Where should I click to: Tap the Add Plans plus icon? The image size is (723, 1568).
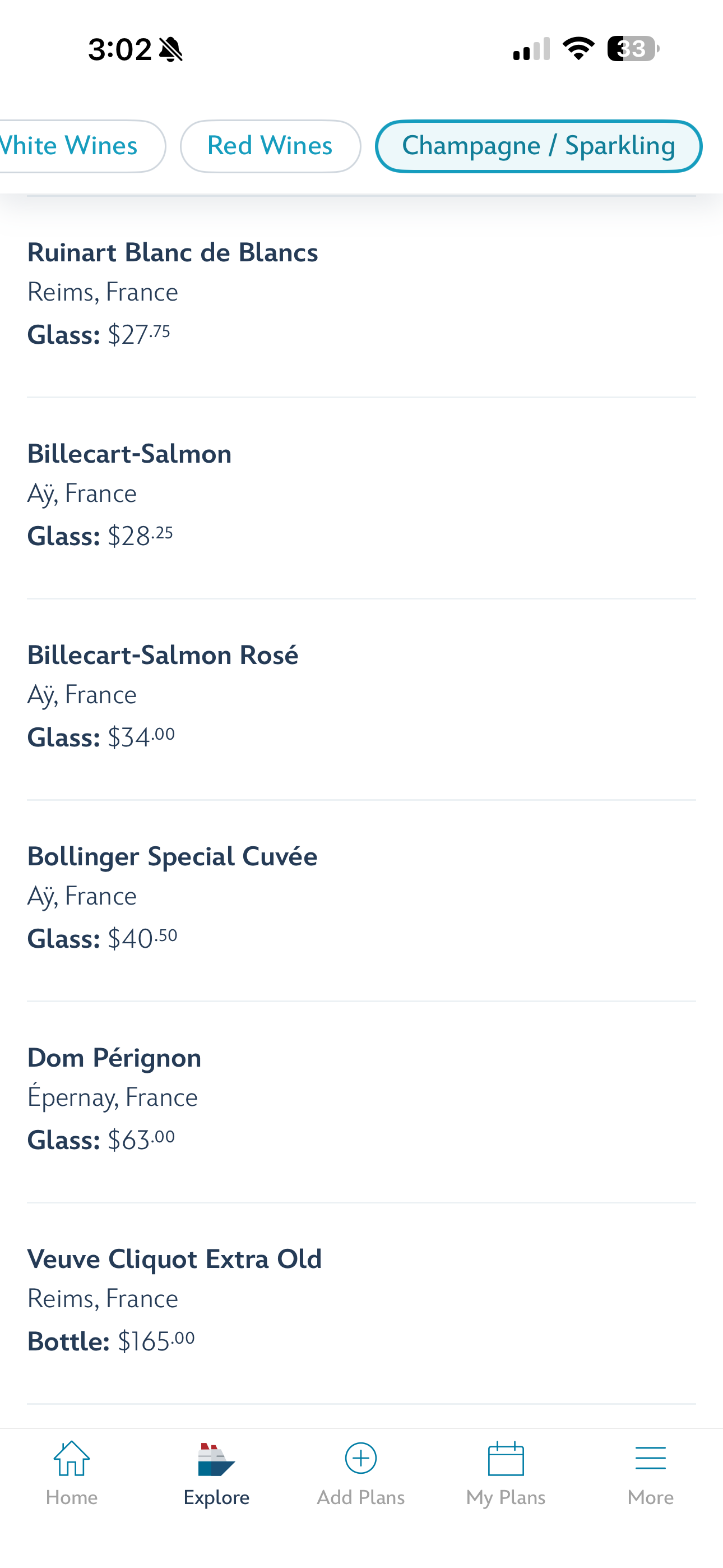[x=361, y=1458]
